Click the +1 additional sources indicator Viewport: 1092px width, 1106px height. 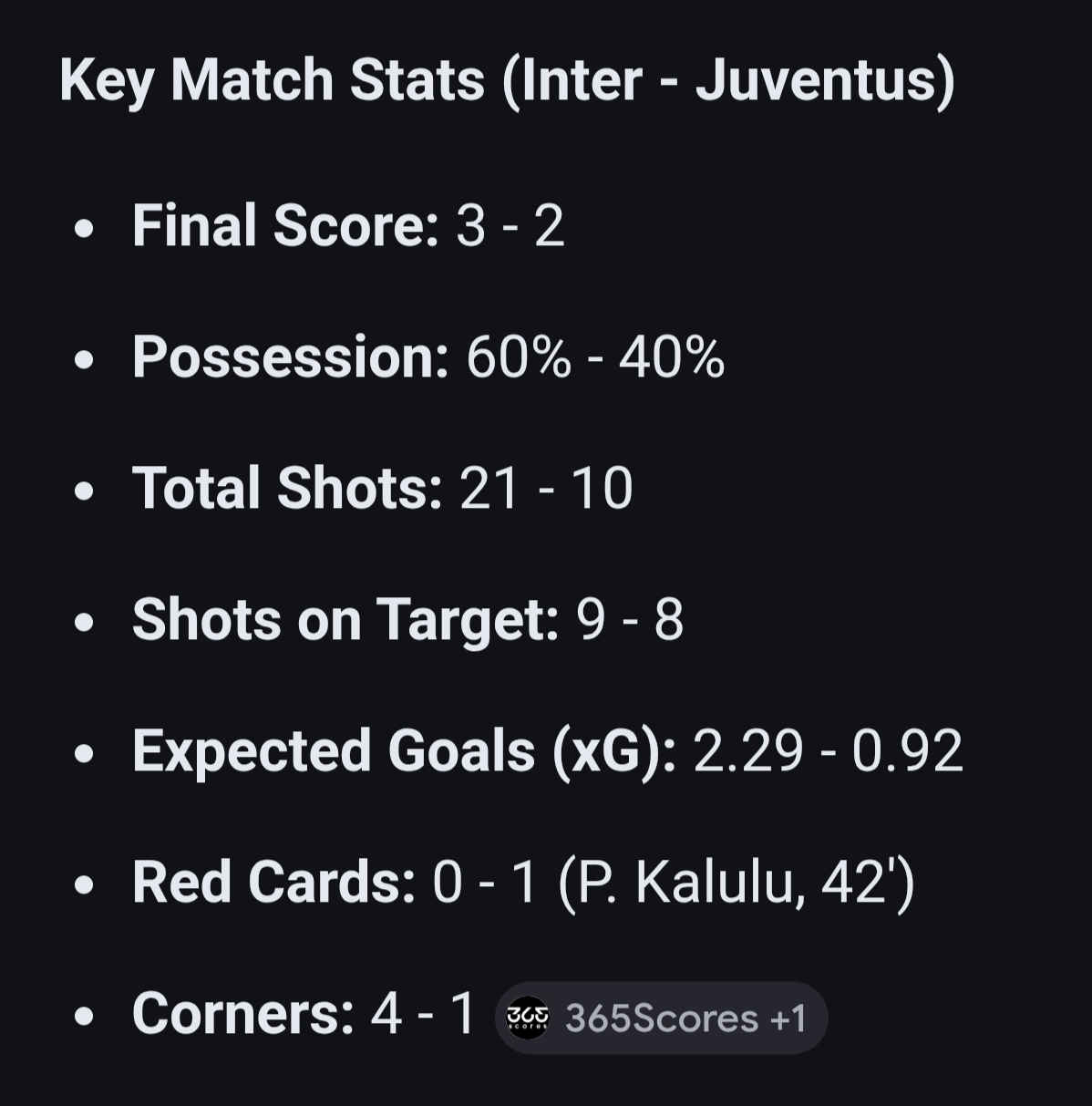tap(788, 1018)
